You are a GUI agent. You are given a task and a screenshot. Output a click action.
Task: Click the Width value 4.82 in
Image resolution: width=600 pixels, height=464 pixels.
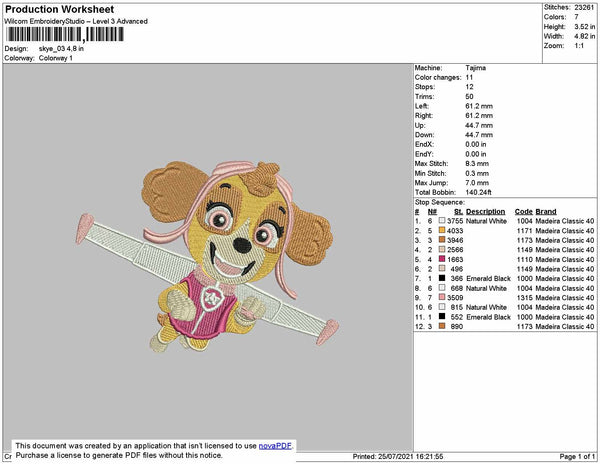(x=584, y=36)
